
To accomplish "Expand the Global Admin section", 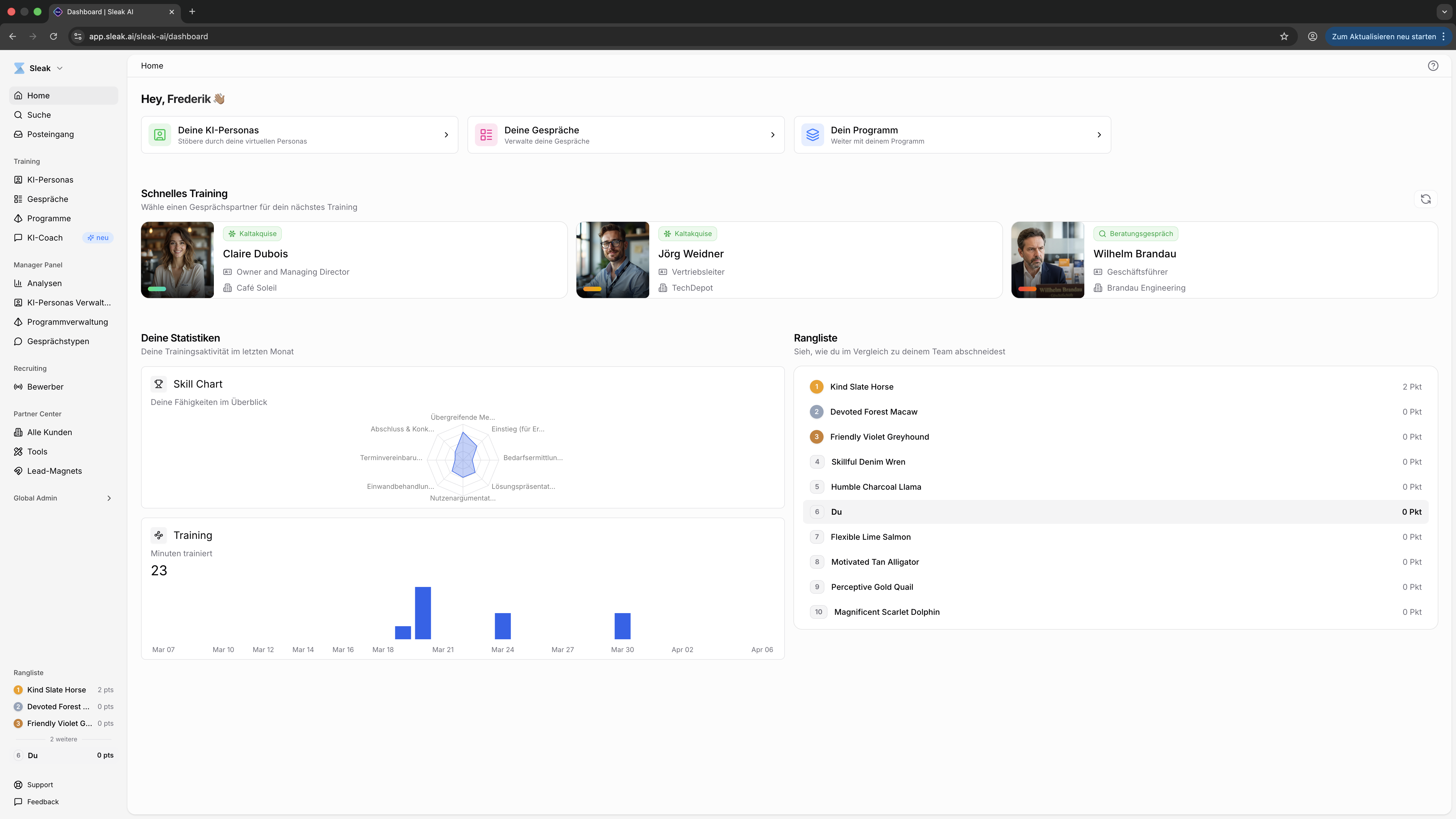I will coord(63,498).
